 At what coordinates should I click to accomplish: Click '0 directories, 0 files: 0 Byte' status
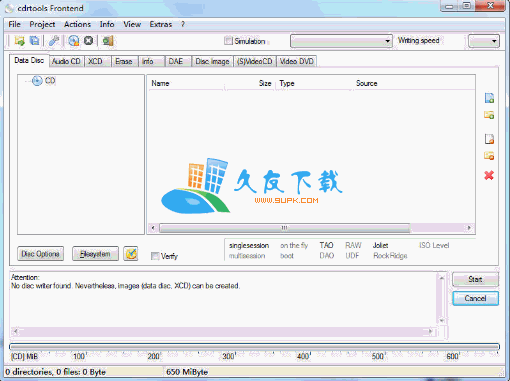pos(55,372)
